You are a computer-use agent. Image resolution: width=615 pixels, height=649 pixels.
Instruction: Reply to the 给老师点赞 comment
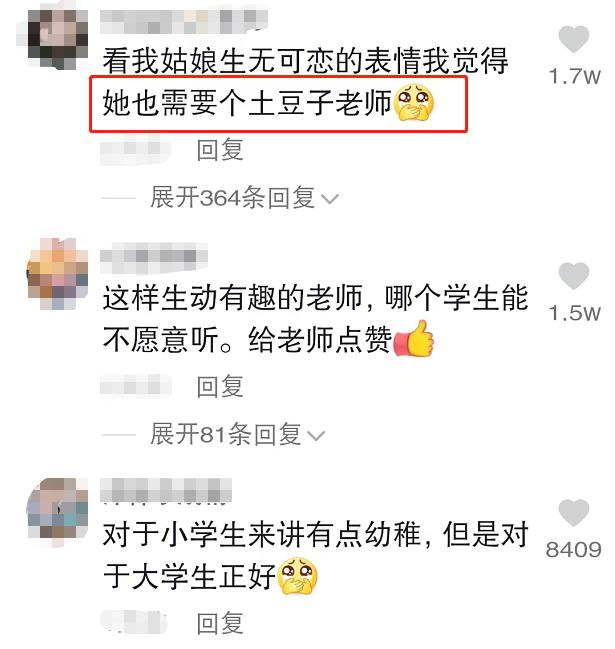[220, 387]
